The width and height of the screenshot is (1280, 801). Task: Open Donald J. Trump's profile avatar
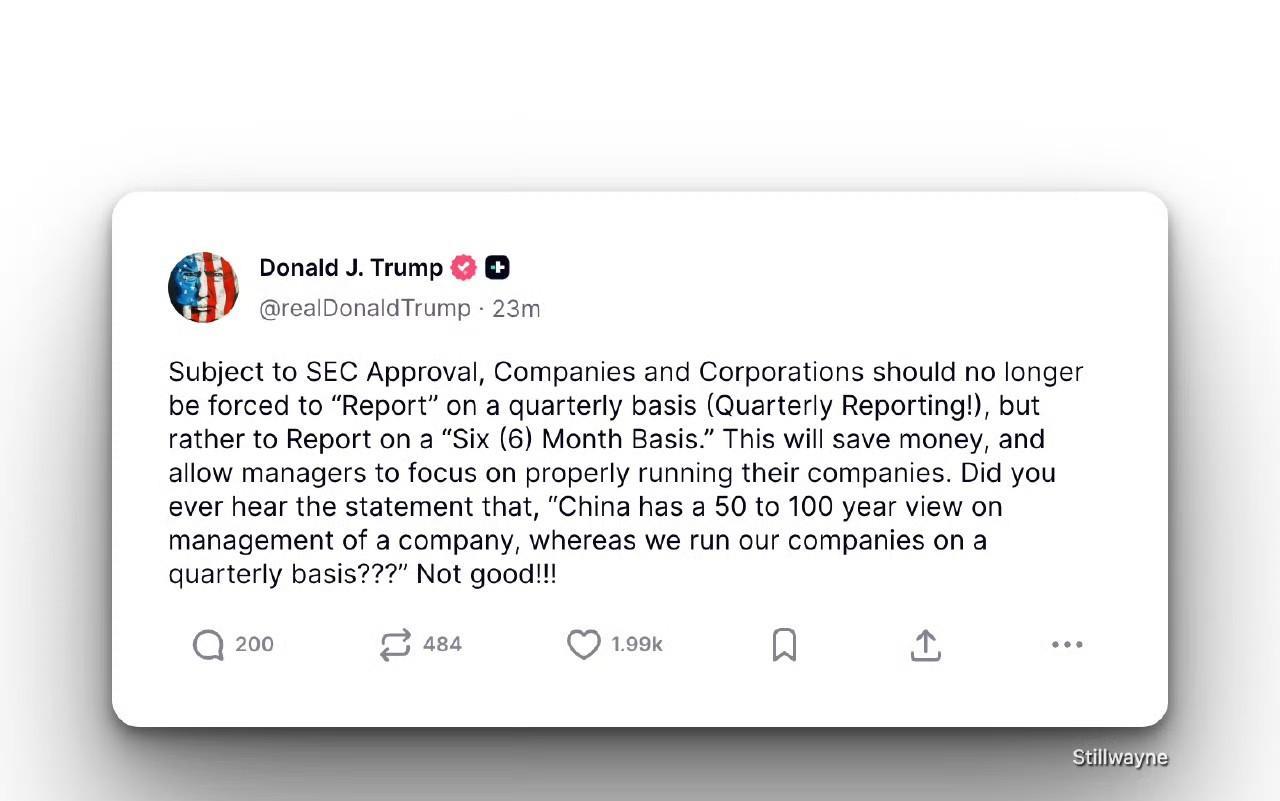[203, 288]
